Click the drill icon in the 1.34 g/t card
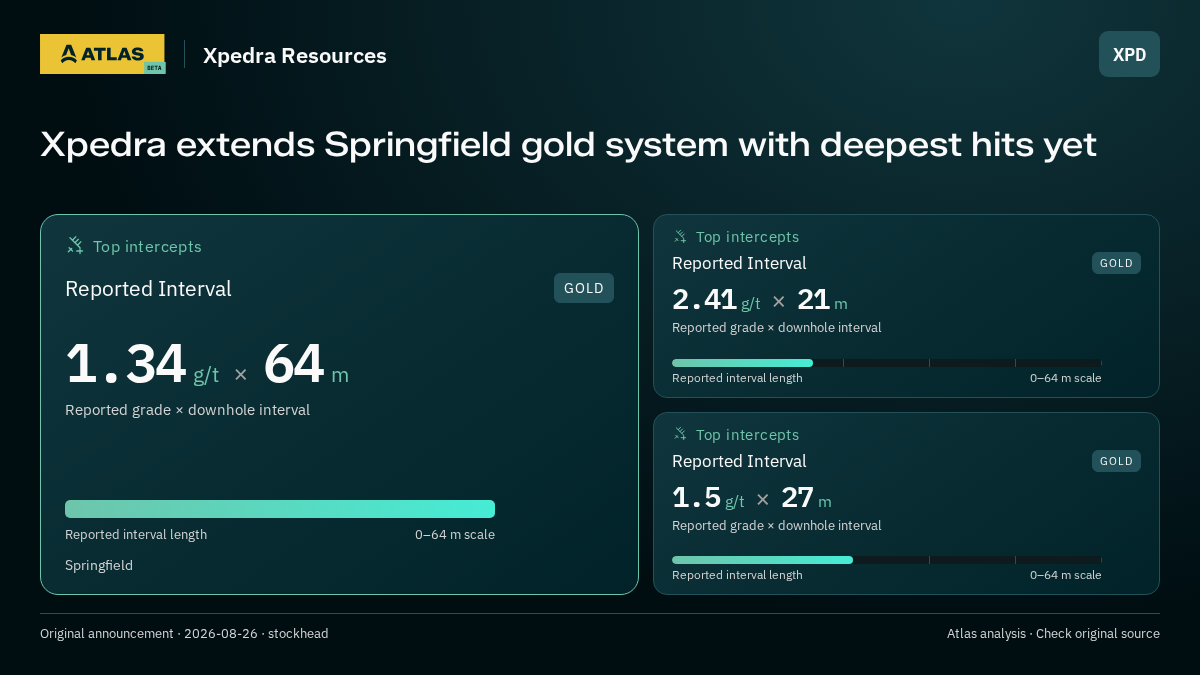This screenshot has width=1200, height=675. click(75, 245)
